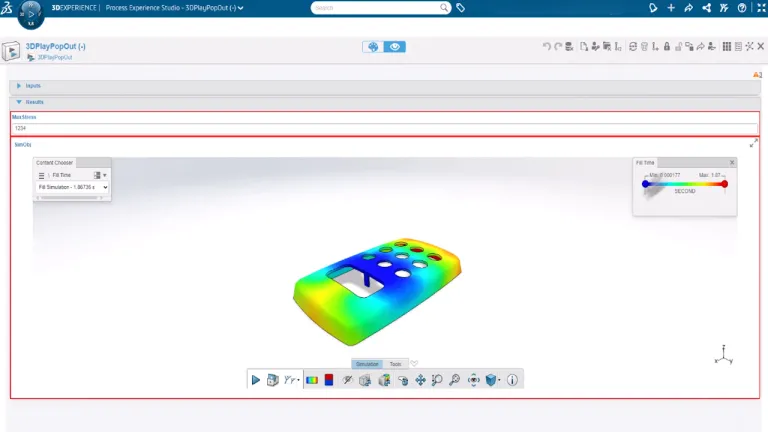Toggle the design mode button

373,47
